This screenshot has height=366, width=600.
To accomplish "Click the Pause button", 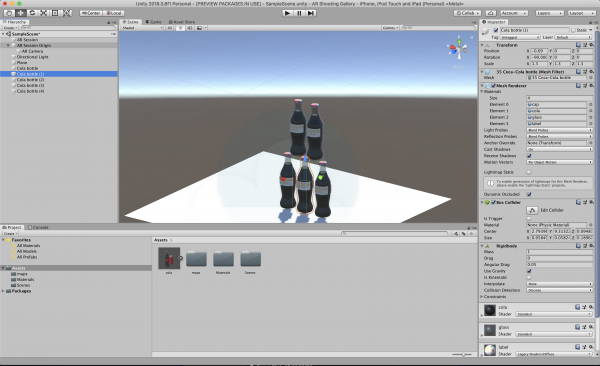I will 299,13.
